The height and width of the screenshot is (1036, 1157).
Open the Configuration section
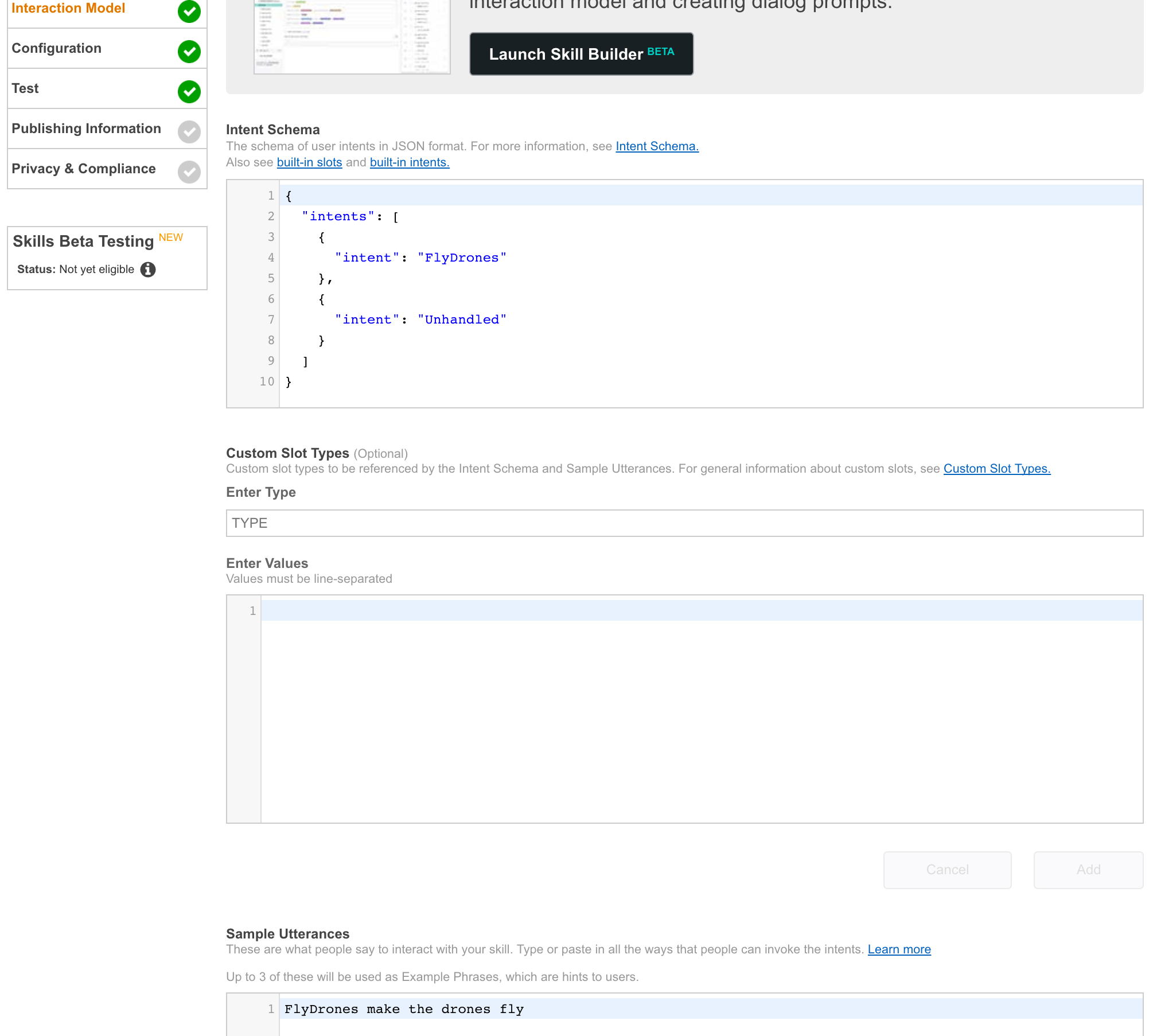56,48
